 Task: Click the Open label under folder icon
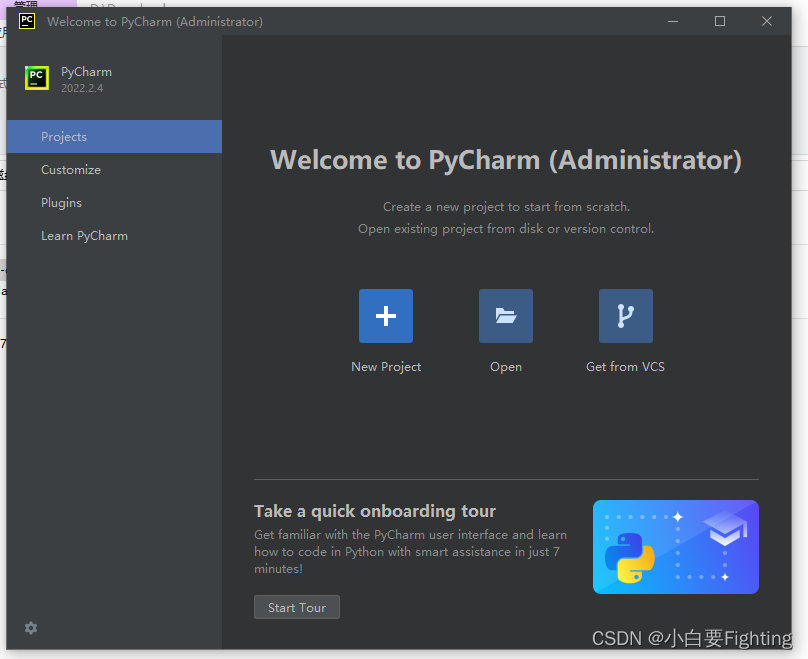(x=506, y=367)
